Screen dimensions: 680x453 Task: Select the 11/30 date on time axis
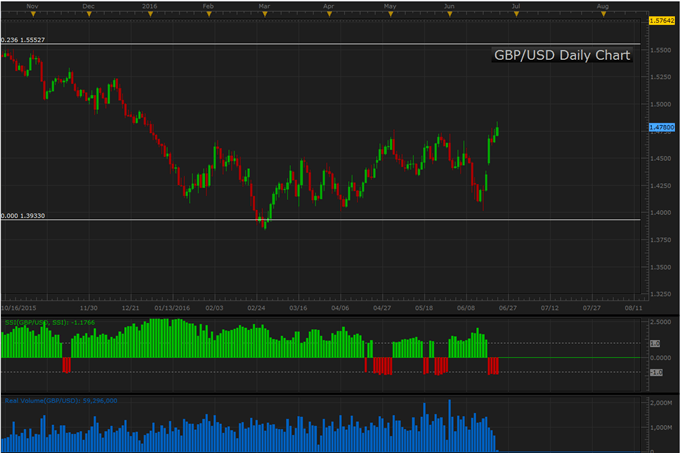(x=88, y=308)
